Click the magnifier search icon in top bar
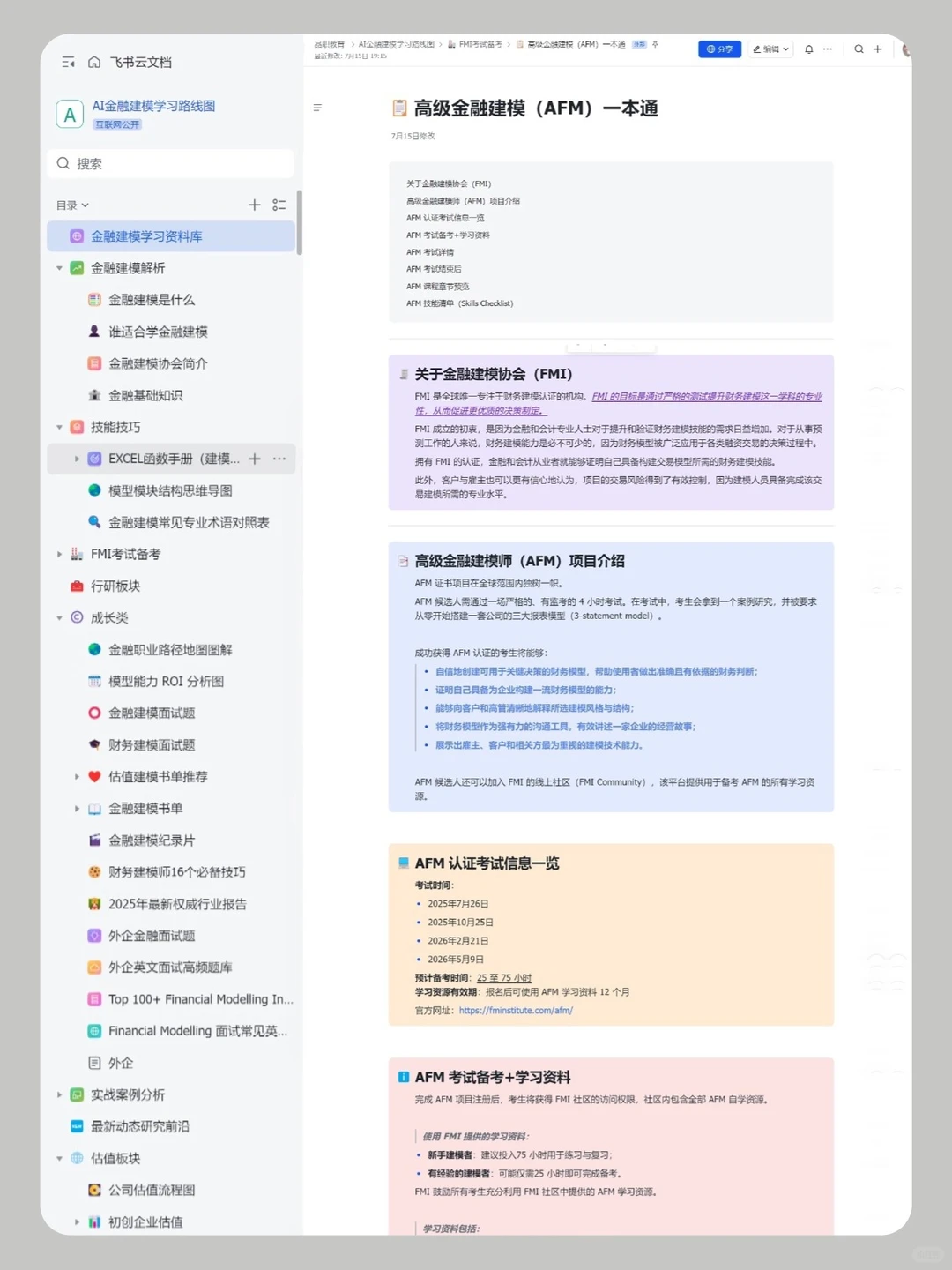Viewport: 952px width, 1270px height. tap(859, 49)
